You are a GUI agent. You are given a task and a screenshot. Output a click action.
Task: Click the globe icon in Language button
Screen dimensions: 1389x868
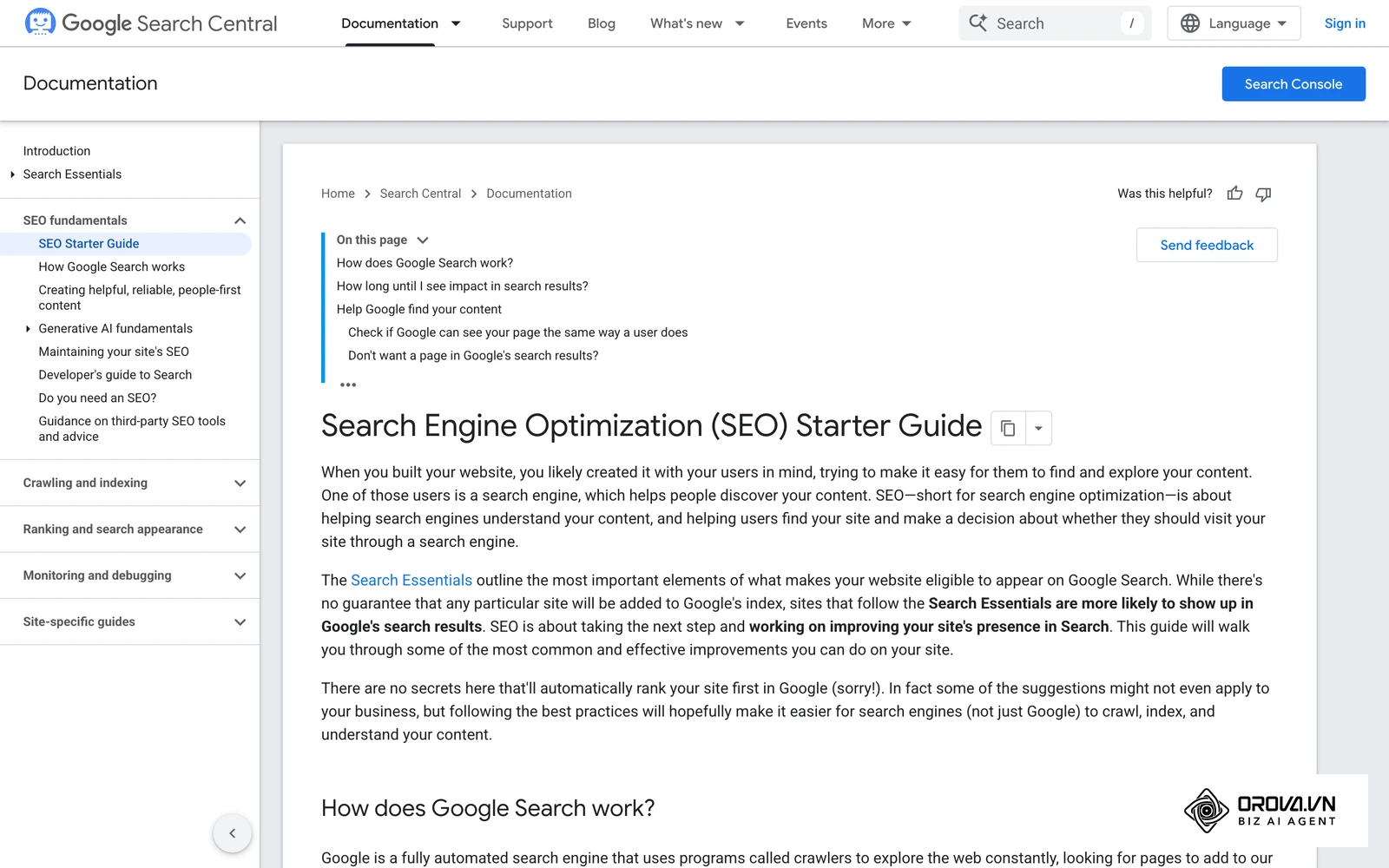(x=1190, y=23)
